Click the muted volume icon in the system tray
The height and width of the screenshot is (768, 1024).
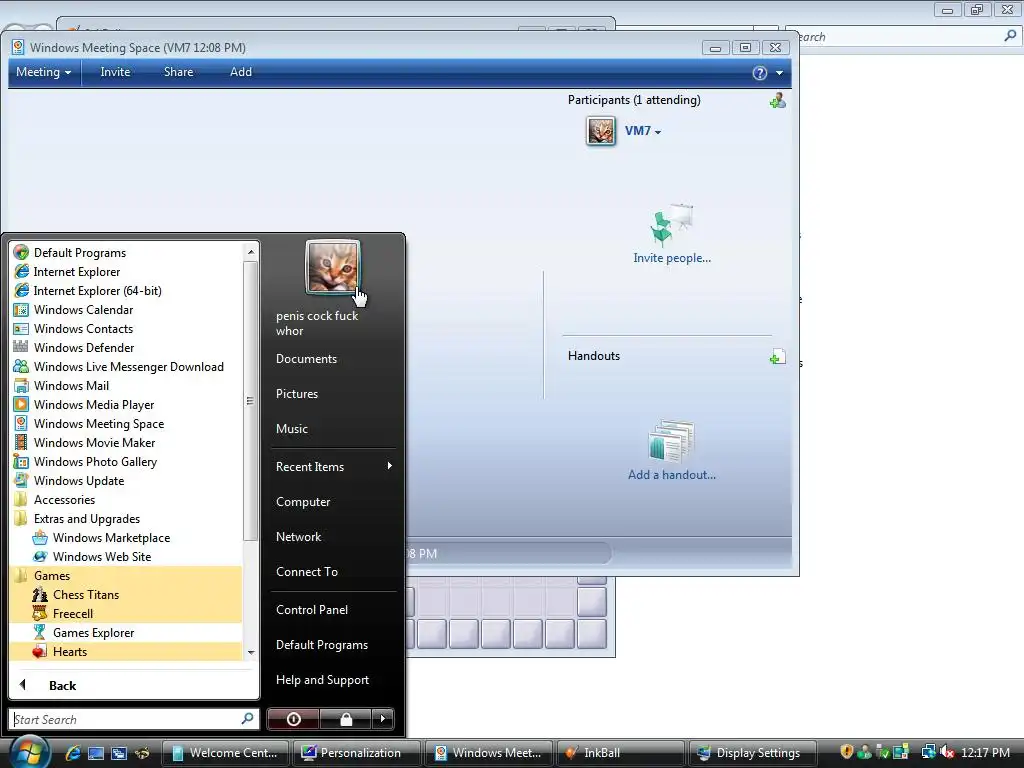(x=947, y=752)
